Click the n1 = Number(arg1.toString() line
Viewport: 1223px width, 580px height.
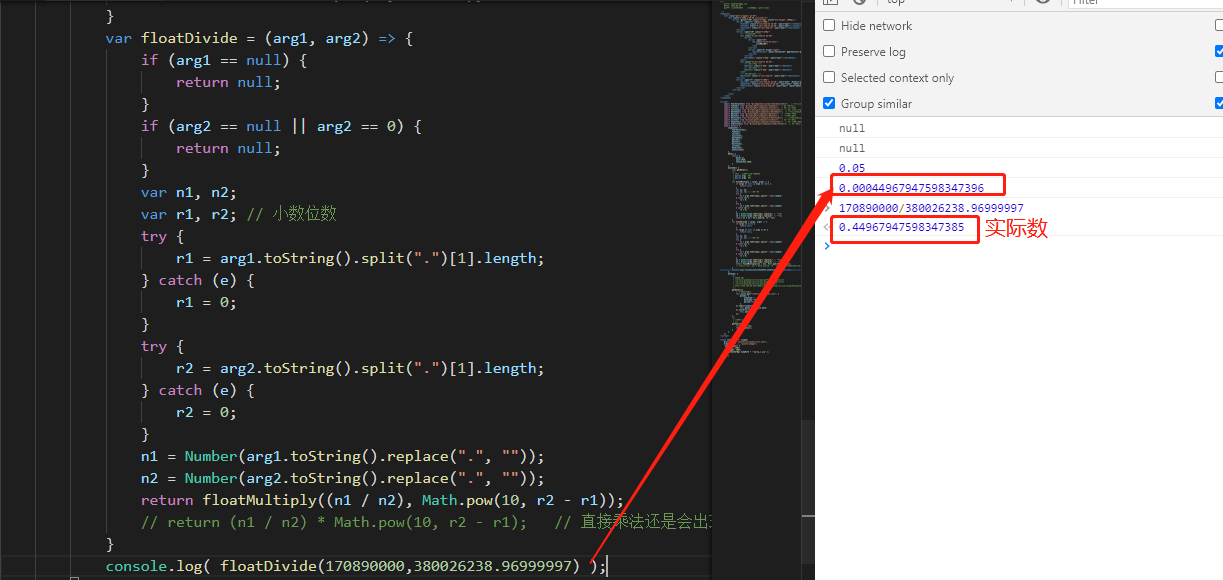tap(342, 456)
